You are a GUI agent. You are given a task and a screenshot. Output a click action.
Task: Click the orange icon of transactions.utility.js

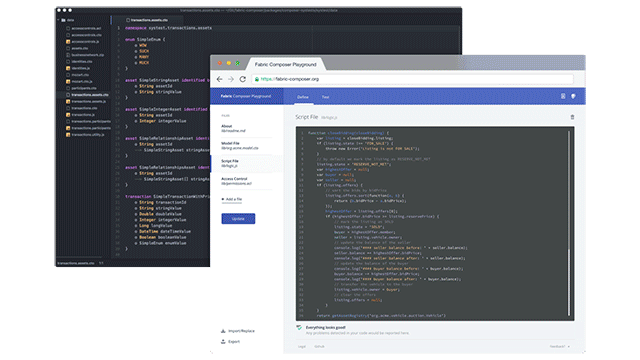pos(68,135)
